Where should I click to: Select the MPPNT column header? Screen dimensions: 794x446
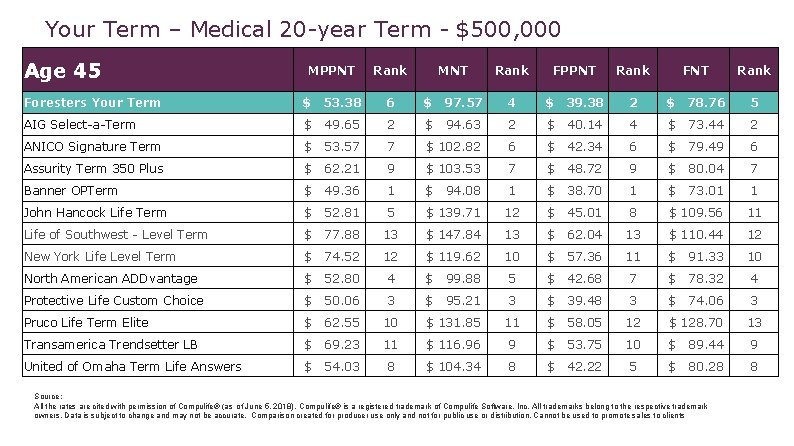click(330, 70)
